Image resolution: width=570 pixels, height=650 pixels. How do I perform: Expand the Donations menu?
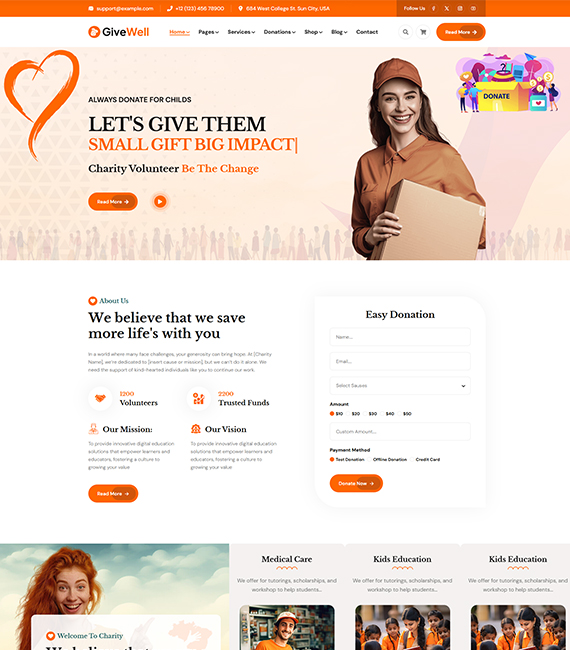(x=279, y=32)
